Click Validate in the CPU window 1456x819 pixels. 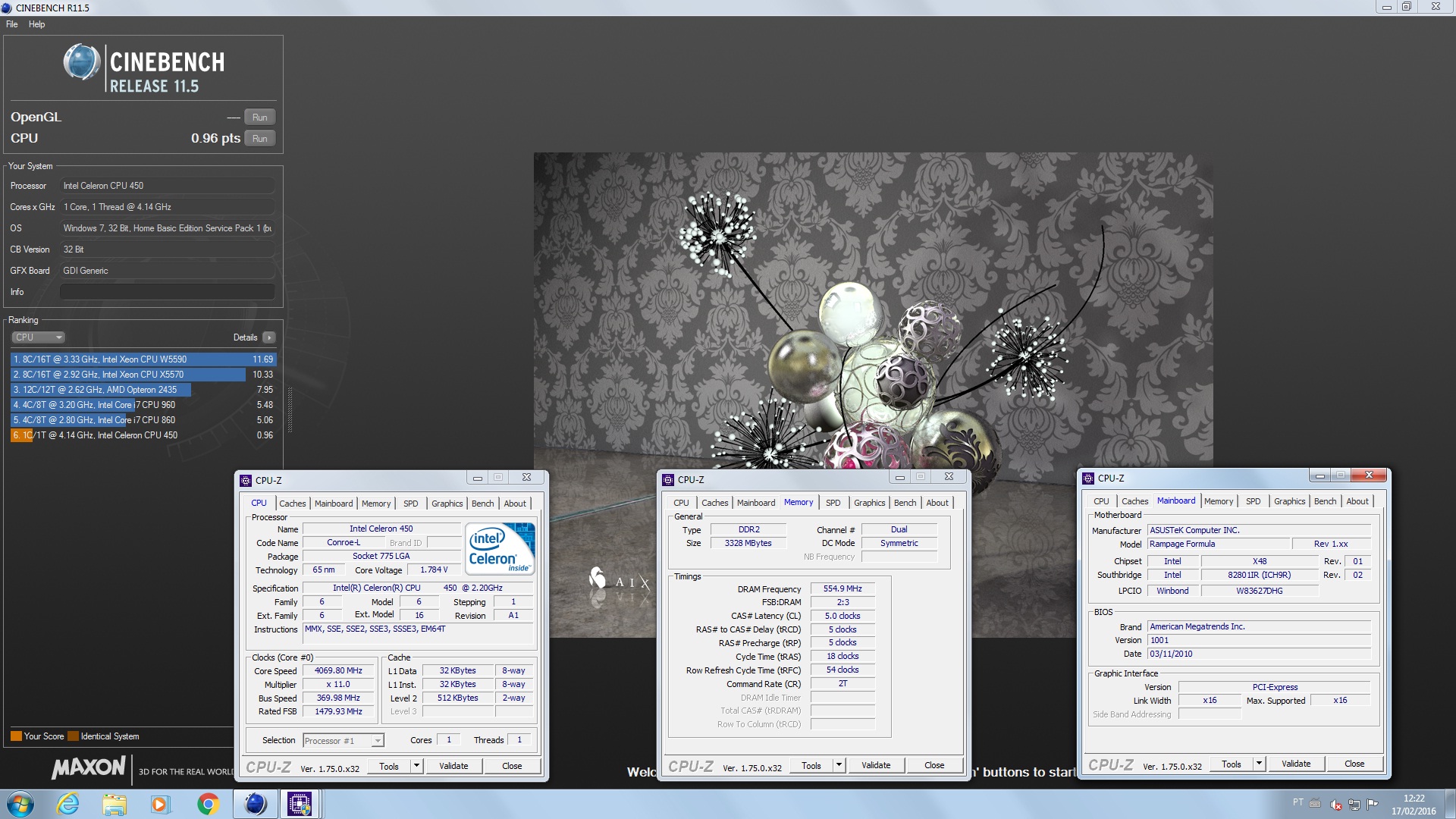(x=453, y=766)
